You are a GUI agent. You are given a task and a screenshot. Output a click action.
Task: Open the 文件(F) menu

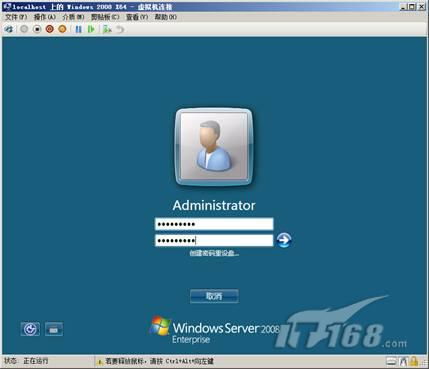pos(16,17)
